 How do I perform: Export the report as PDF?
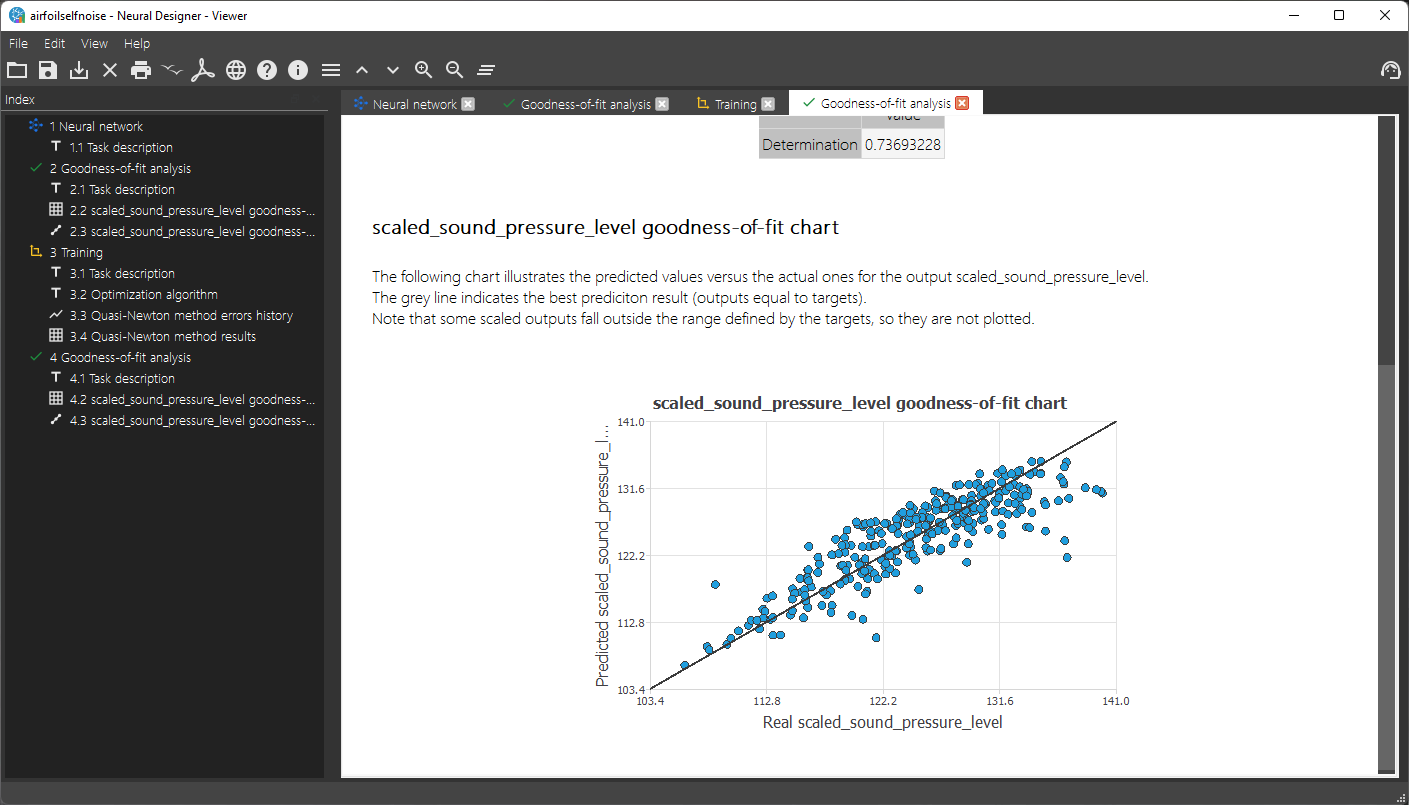point(203,69)
